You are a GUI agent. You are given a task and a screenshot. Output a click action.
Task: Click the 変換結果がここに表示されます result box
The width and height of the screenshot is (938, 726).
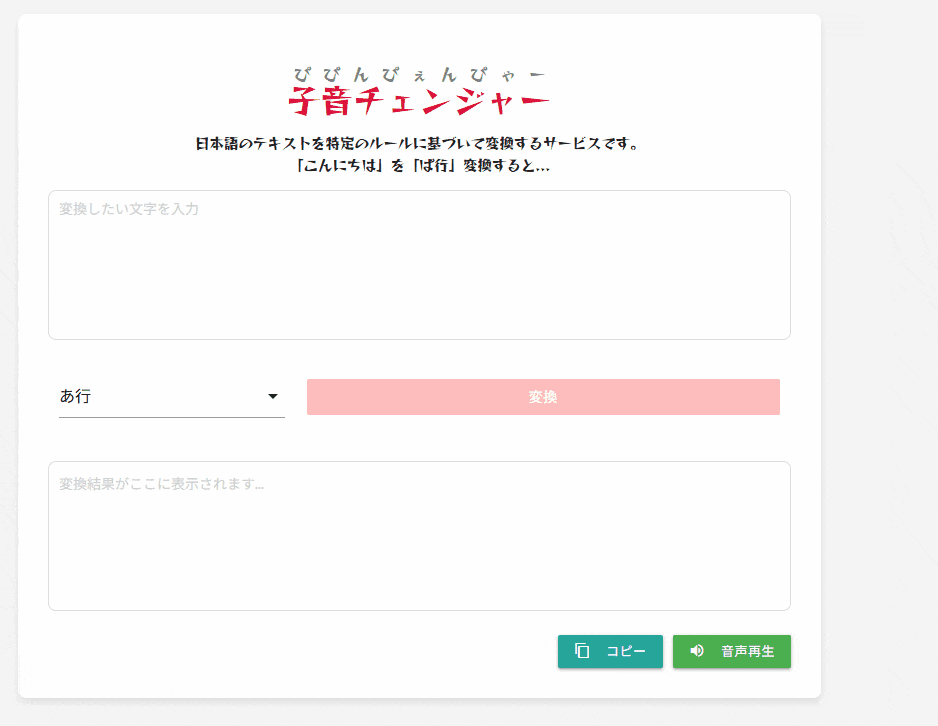pyautogui.click(x=419, y=536)
